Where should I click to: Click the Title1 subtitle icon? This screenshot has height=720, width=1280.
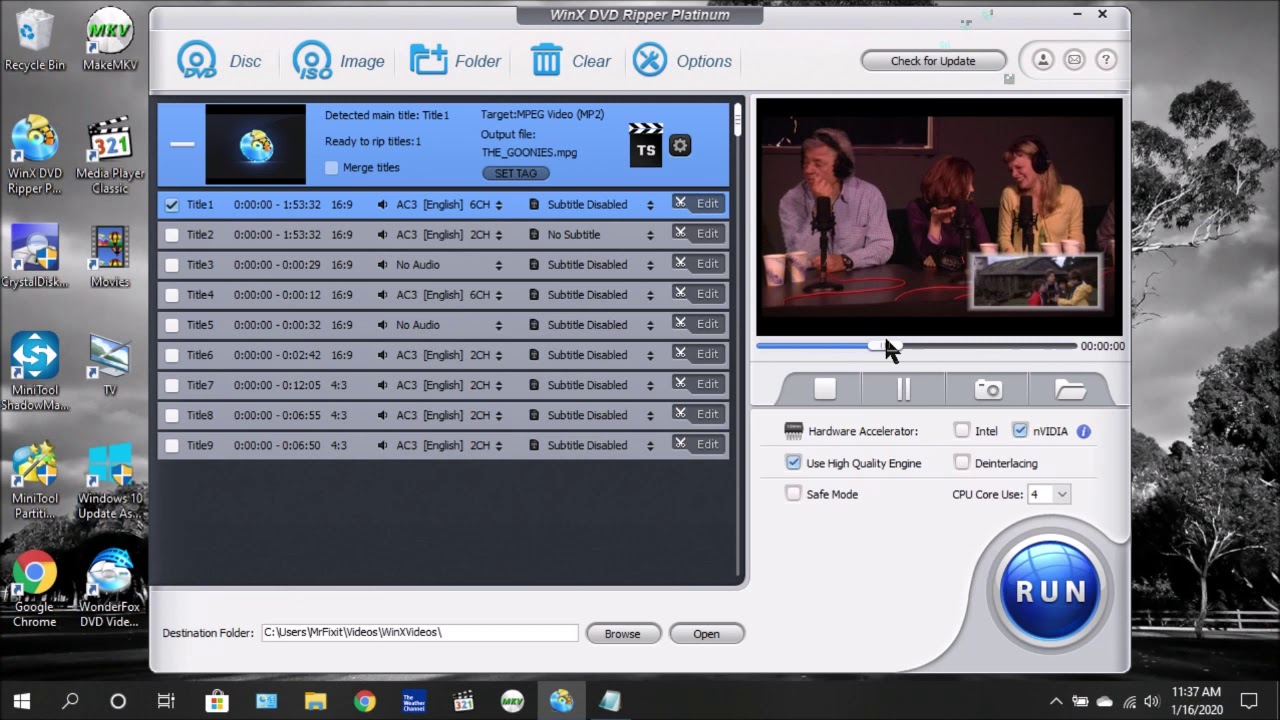click(x=534, y=204)
